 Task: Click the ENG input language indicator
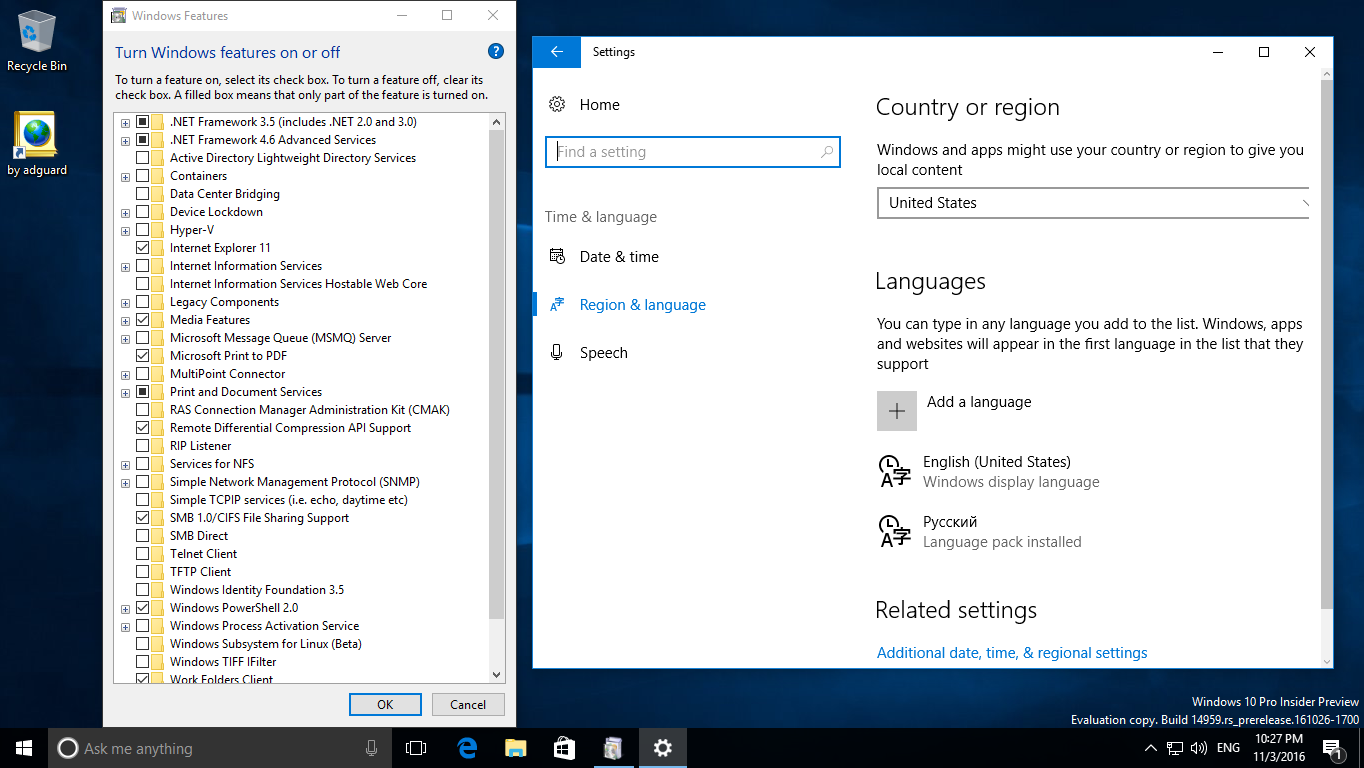pos(1229,748)
